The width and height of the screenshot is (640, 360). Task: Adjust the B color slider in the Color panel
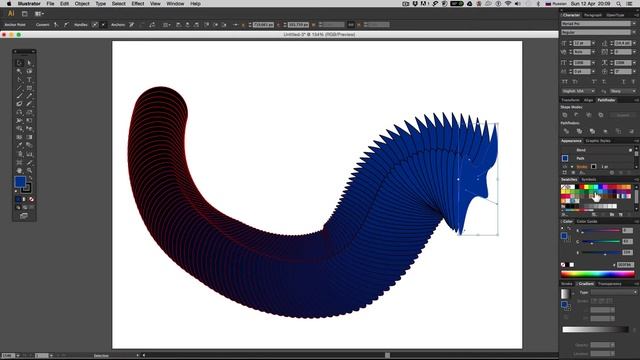coord(600,253)
